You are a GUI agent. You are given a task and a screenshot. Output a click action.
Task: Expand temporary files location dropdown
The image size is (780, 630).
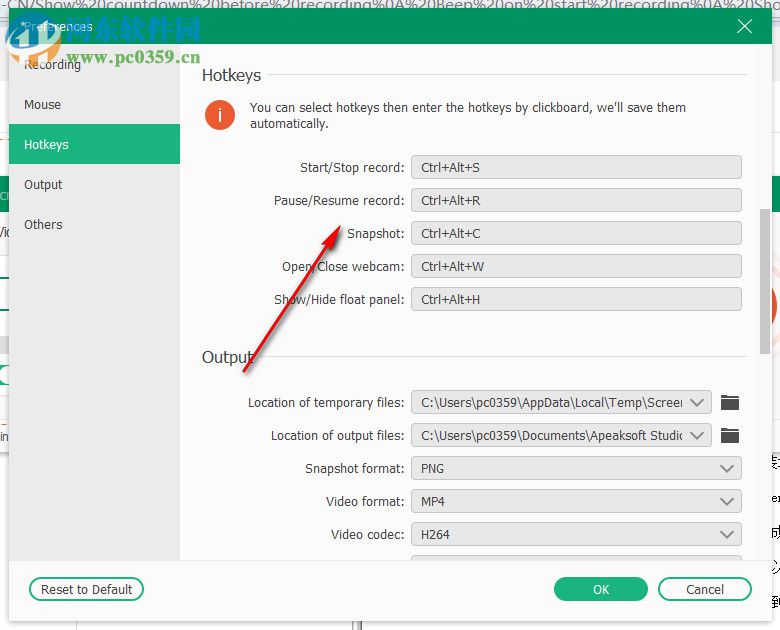tap(697, 402)
